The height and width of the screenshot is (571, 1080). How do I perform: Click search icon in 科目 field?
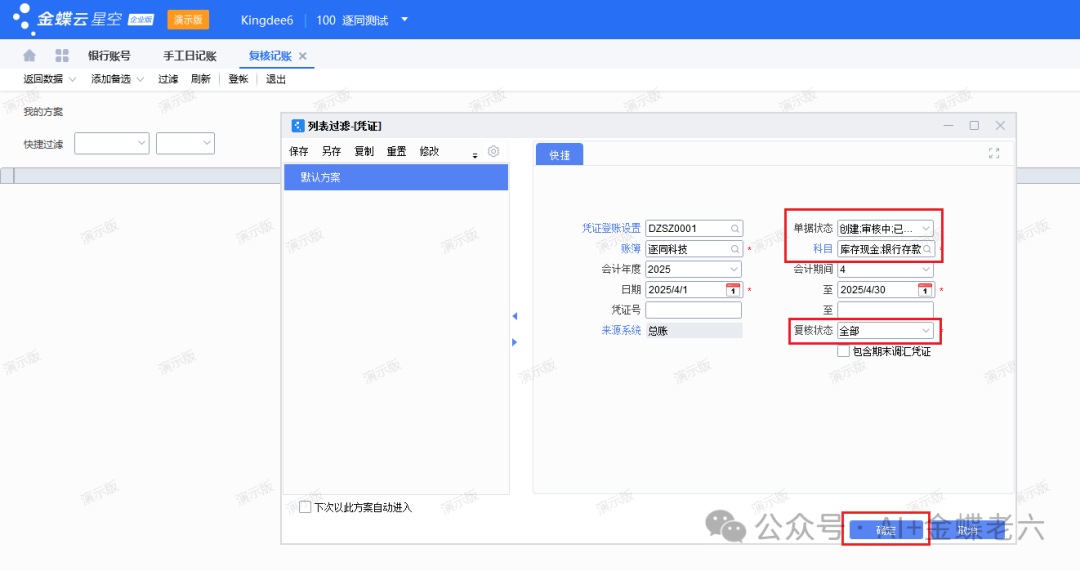[926, 249]
